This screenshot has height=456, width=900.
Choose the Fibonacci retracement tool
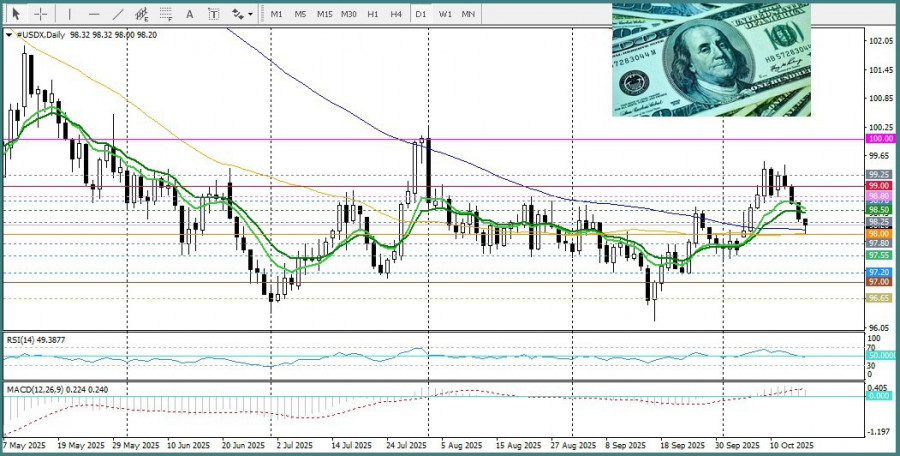pos(167,14)
